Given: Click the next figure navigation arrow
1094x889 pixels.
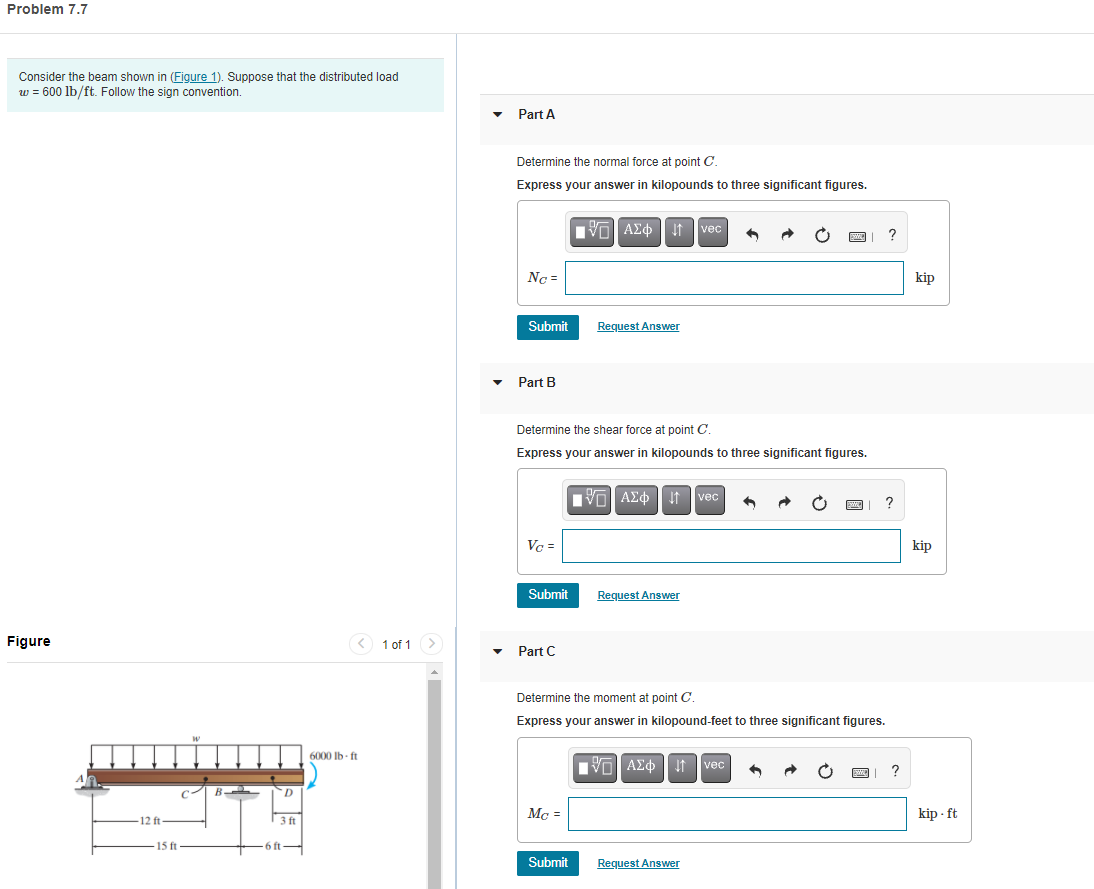Looking at the screenshot, I should [x=430, y=644].
